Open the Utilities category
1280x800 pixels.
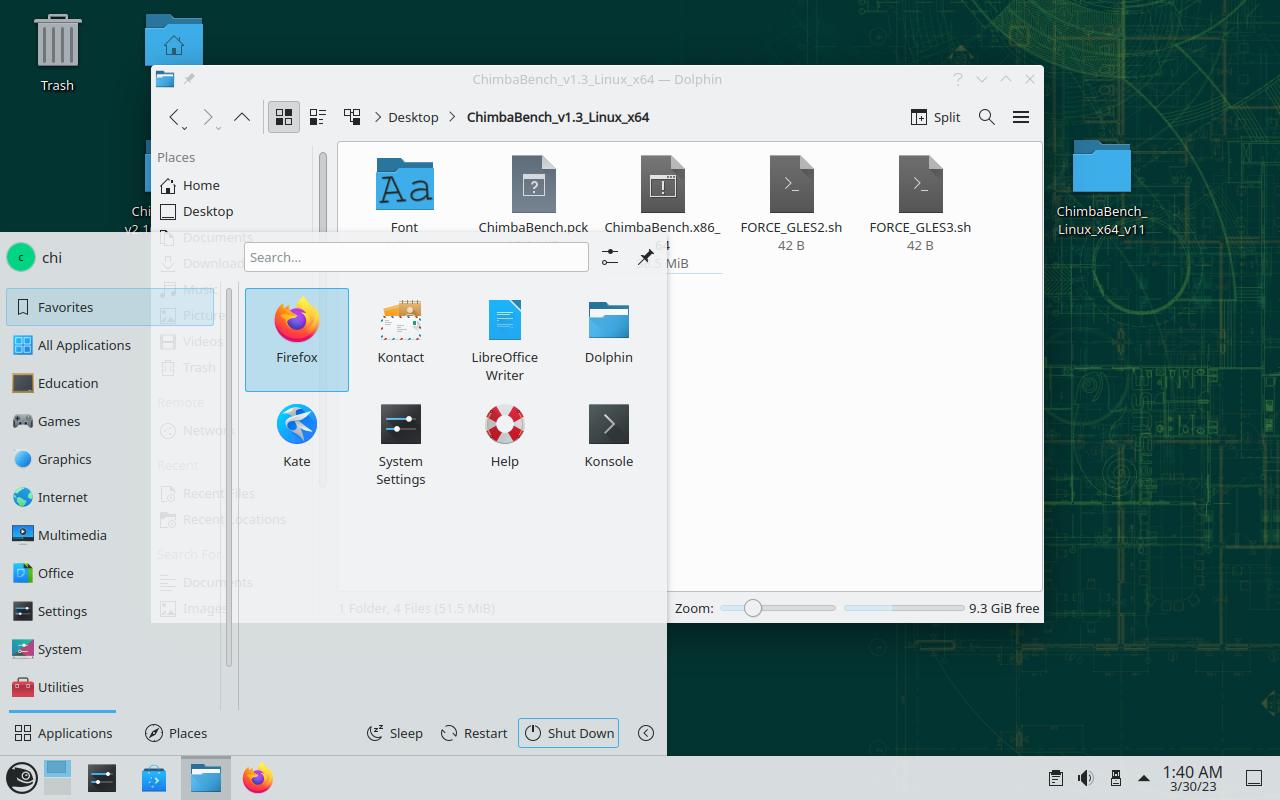(110, 687)
